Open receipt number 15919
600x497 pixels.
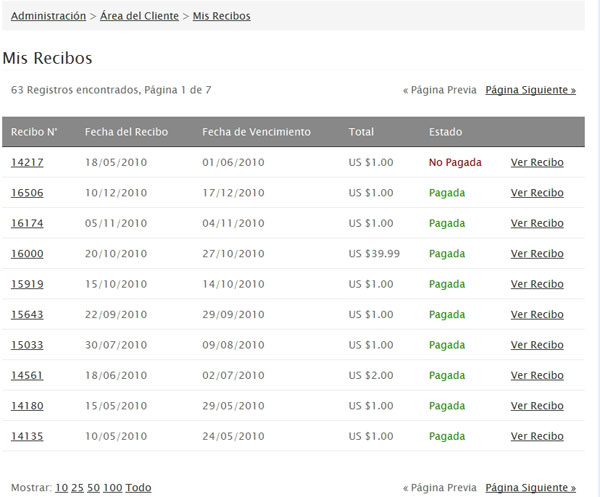tap(27, 284)
